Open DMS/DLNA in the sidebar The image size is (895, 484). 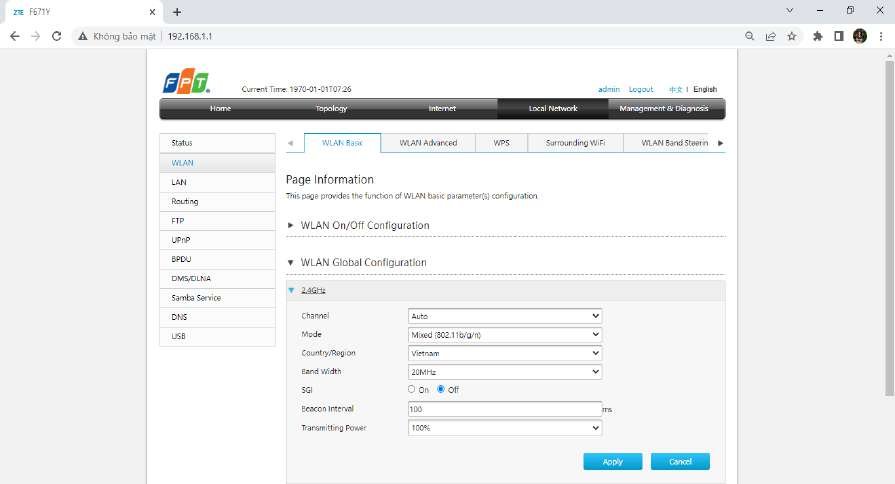tap(217, 279)
